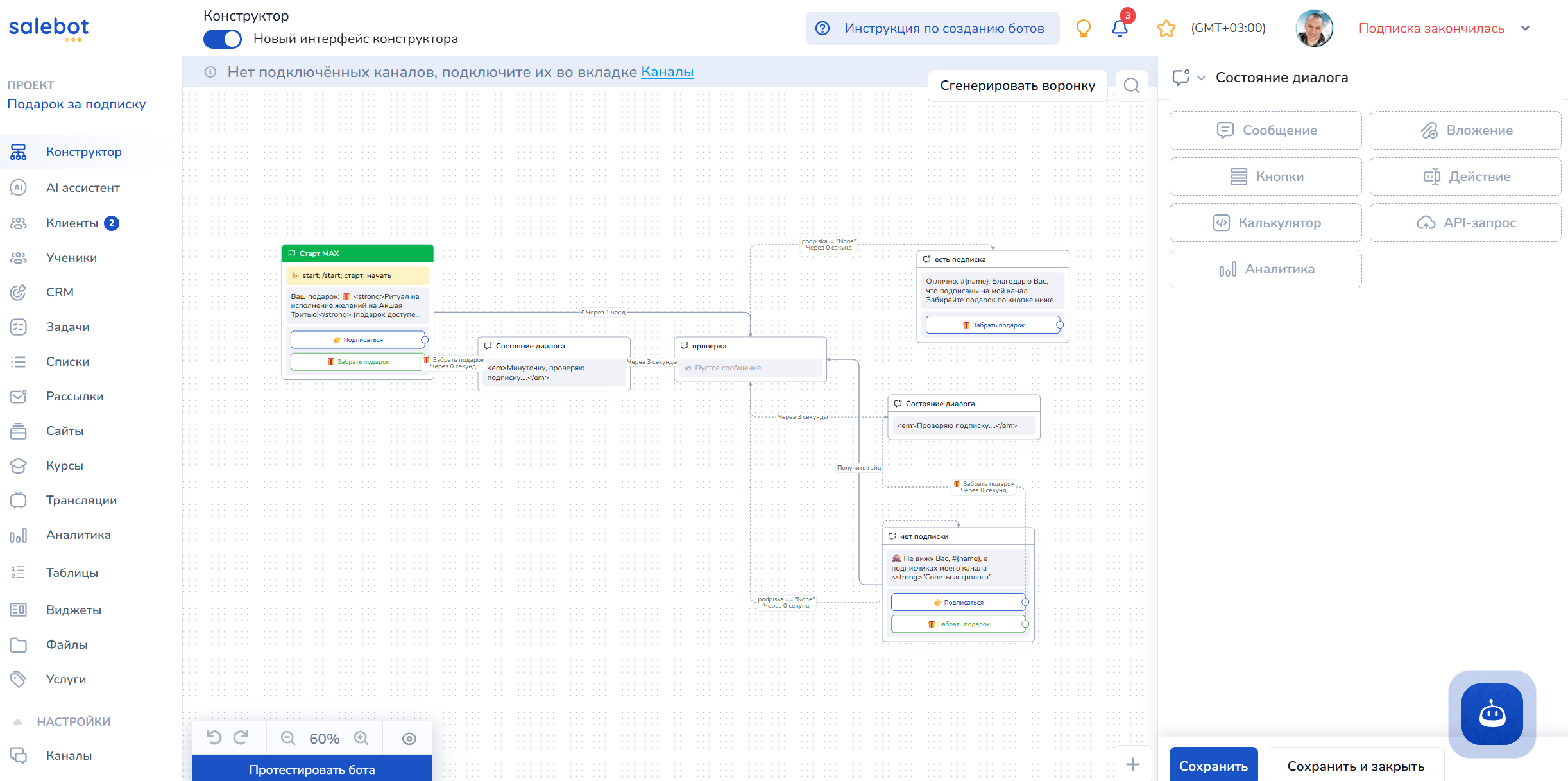This screenshot has width=1568, height=781.
Task: Click the Виджеты sidebar icon
Action: coord(18,610)
